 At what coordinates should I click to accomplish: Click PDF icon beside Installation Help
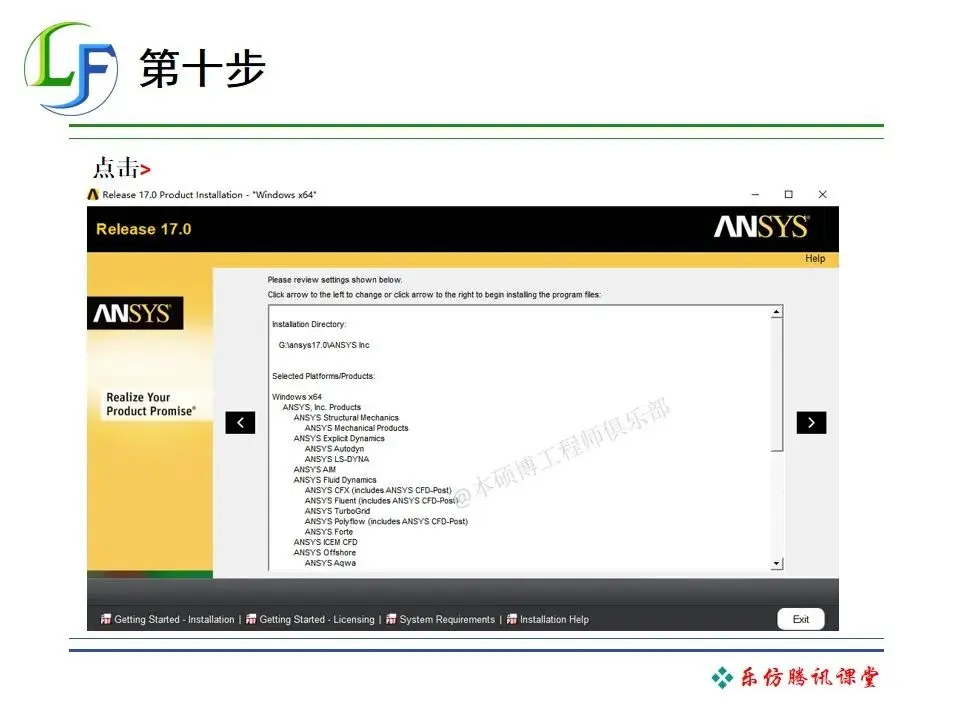(x=512, y=619)
